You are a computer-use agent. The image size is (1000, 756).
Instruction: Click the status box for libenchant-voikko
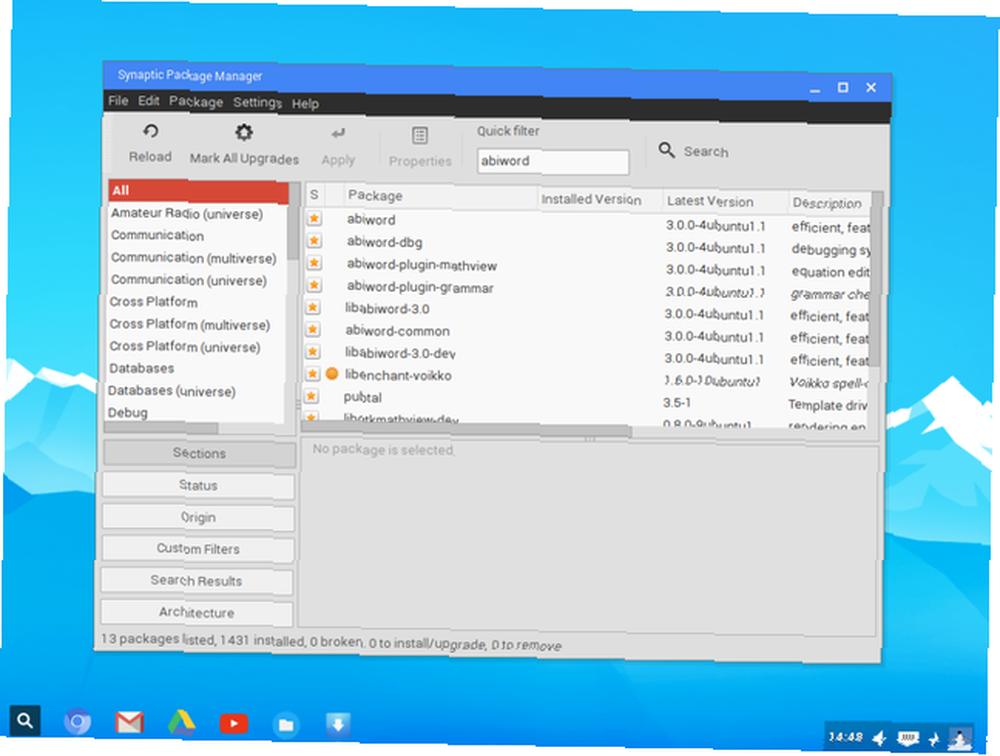[312, 374]
